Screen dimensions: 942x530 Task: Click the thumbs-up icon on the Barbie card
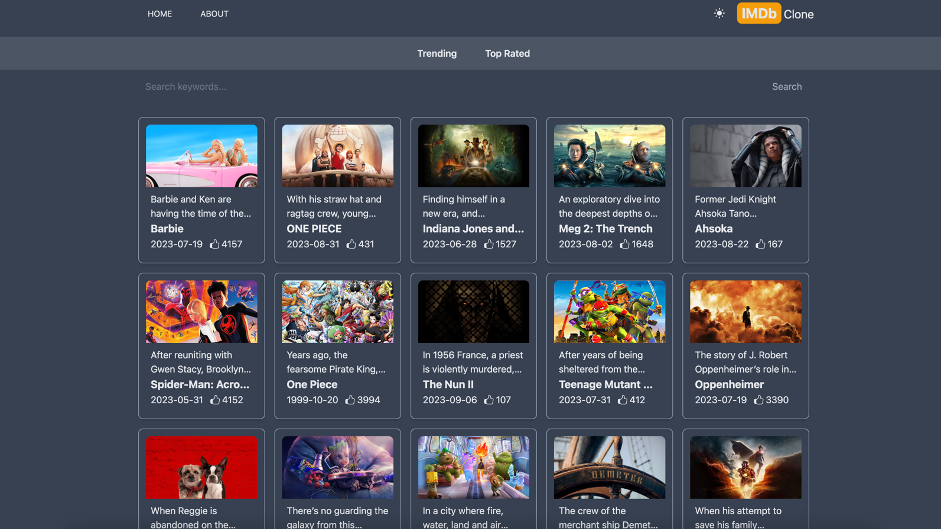tap(214, 244)
